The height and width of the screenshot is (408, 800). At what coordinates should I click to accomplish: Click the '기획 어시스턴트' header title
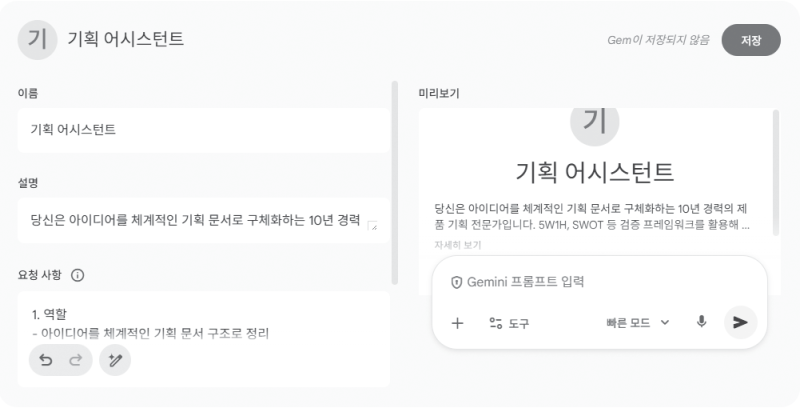126,39
